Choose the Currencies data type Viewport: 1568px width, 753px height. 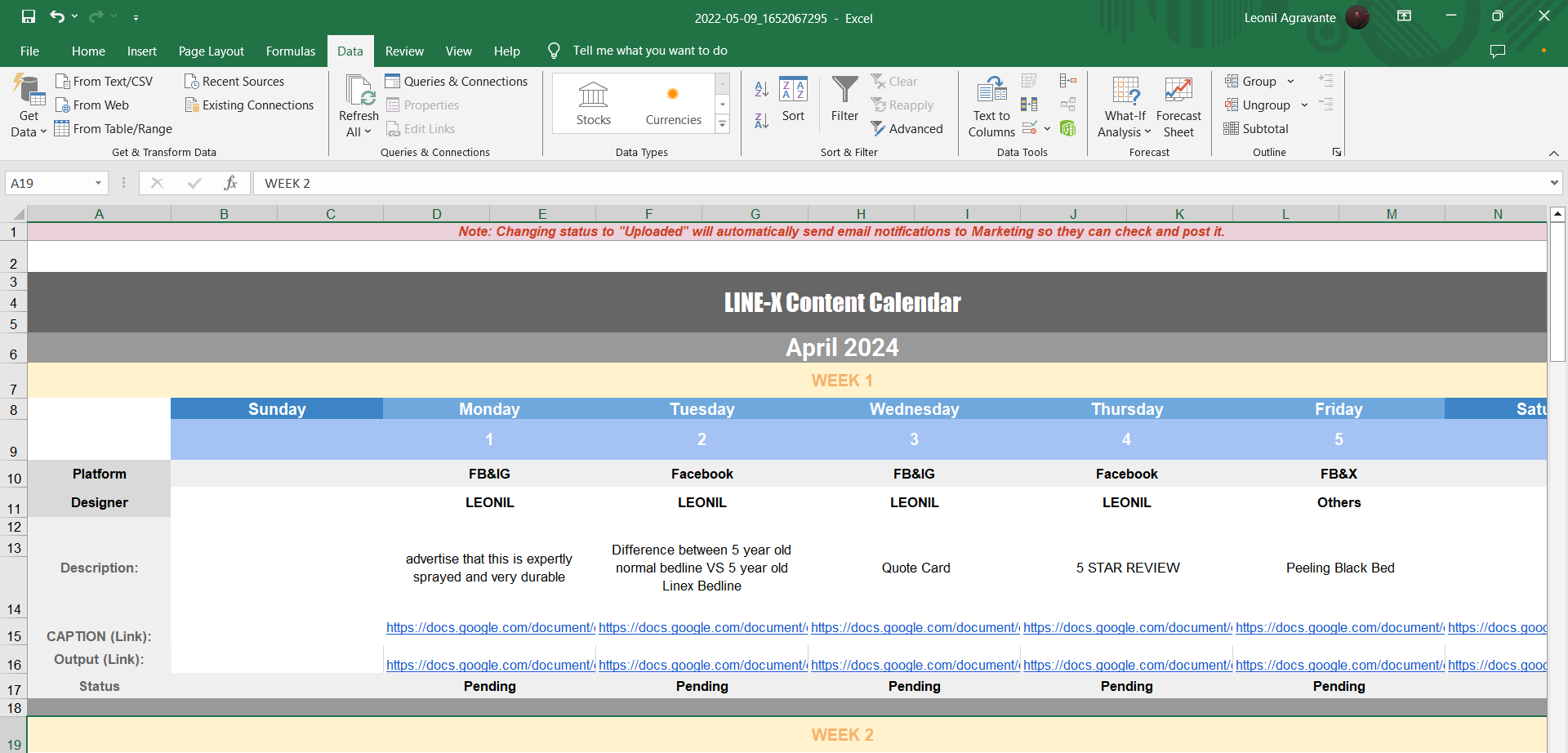tap(673, 104)
